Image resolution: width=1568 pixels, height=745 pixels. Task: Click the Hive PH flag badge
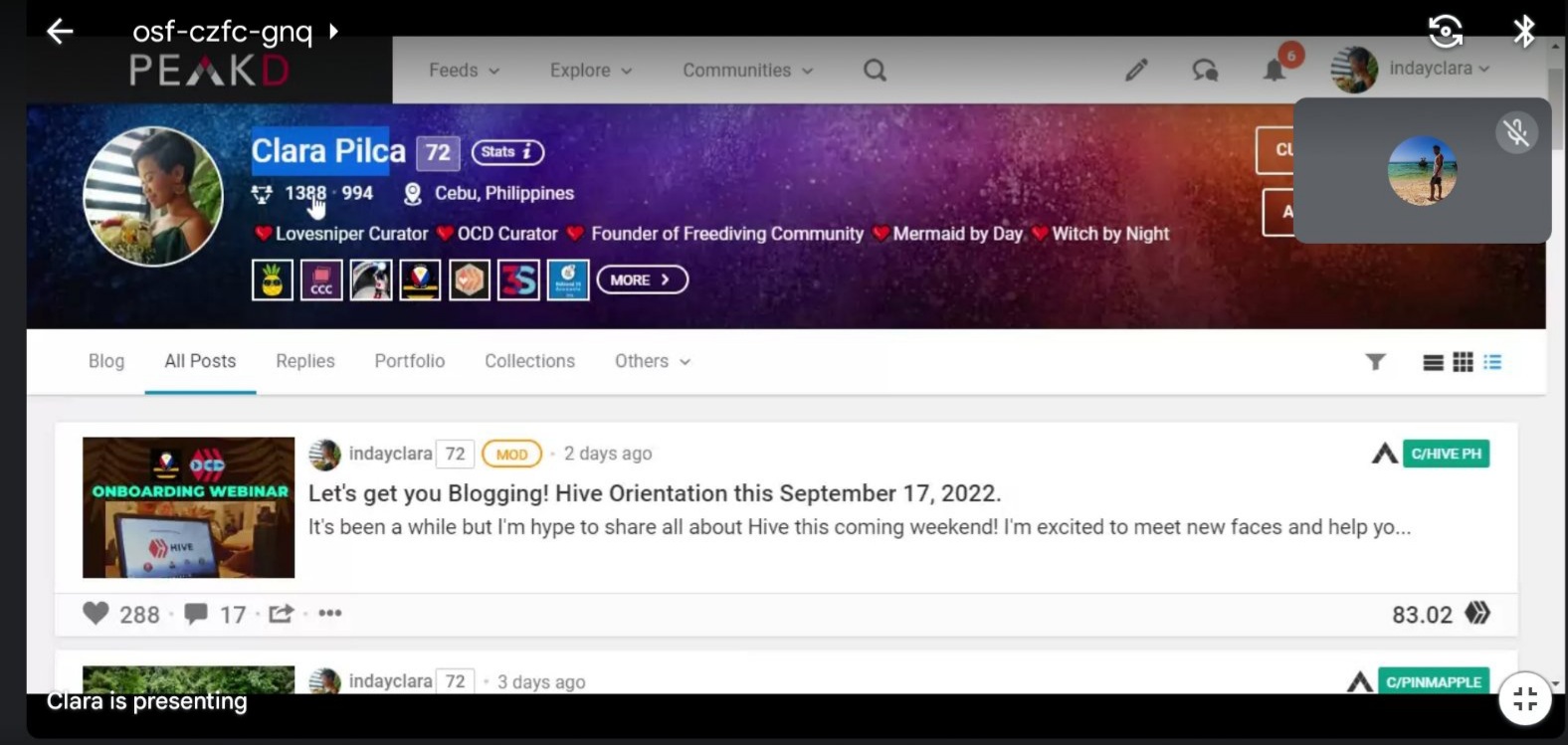(420, 280)
